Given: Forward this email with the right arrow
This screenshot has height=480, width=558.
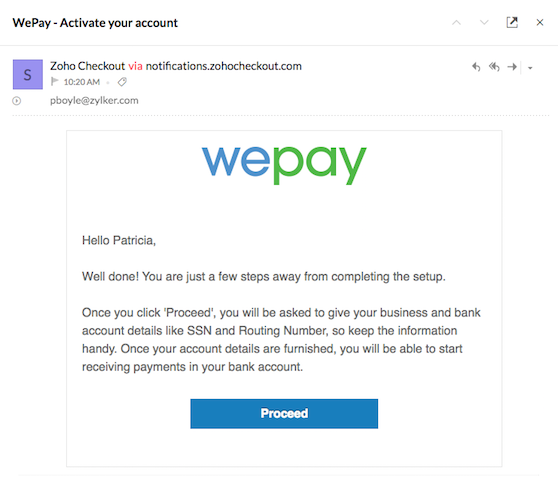Looking at the screenshot, I should click(512, 67).
